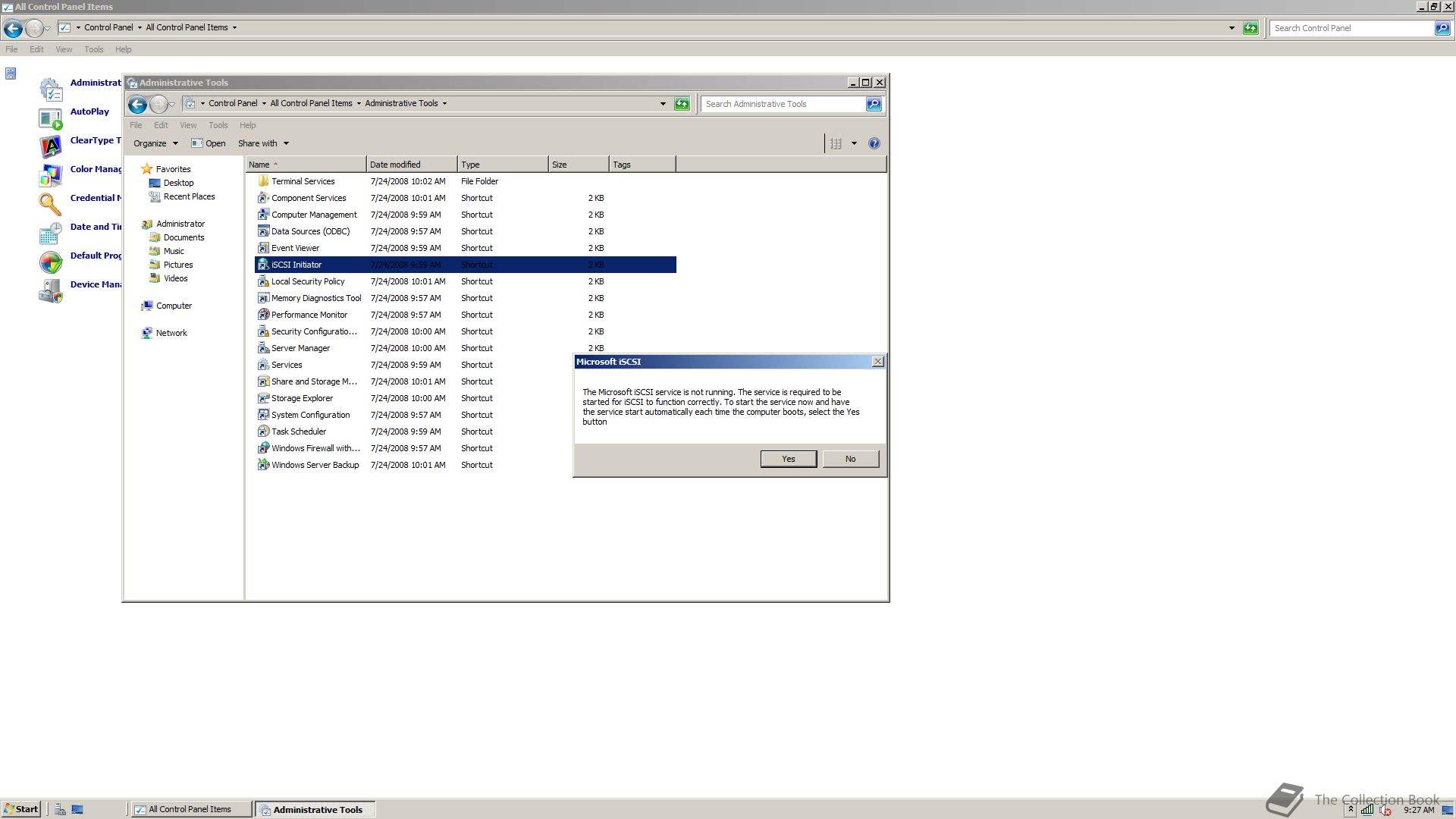Change view using the views icon

836,143
